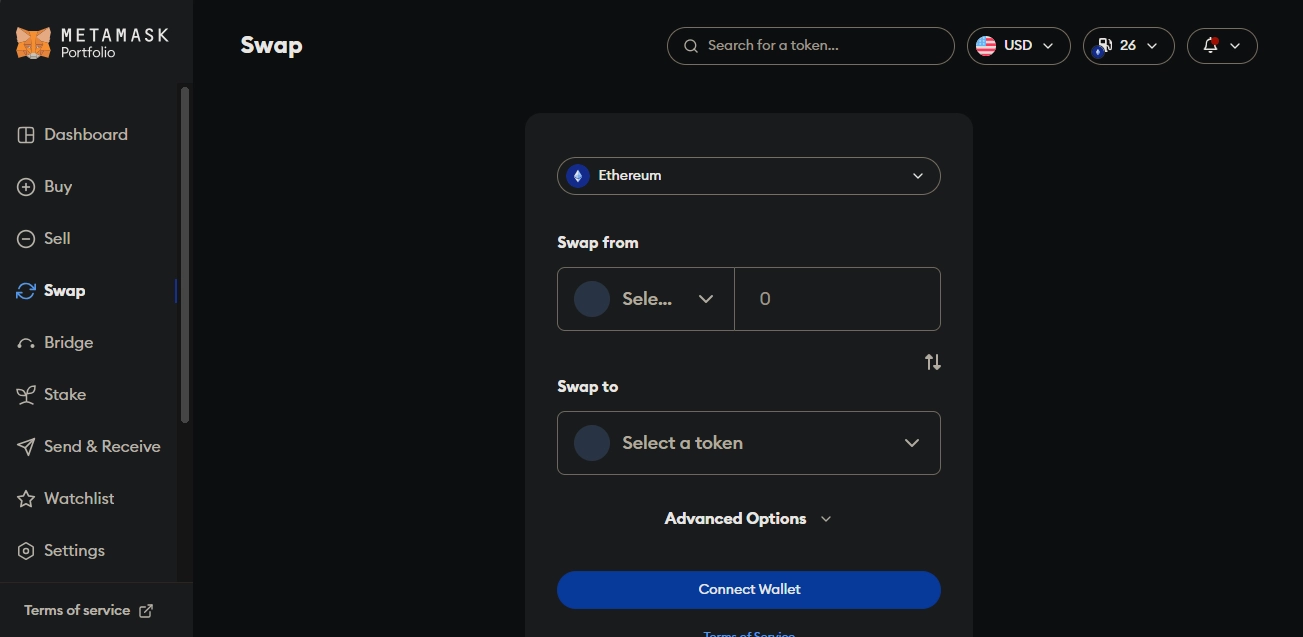
Task: Click the swap direction arrows icon
Action: 933,362
